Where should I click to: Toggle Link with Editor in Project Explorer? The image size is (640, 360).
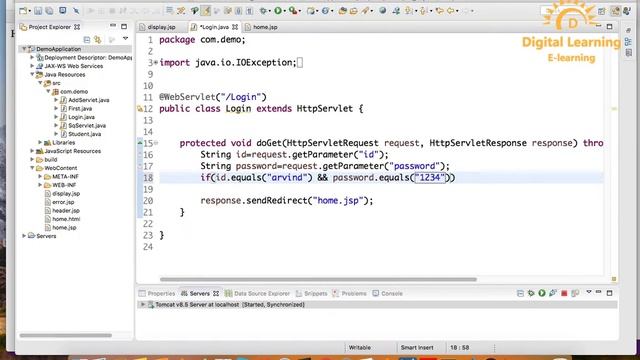[98, 40]
